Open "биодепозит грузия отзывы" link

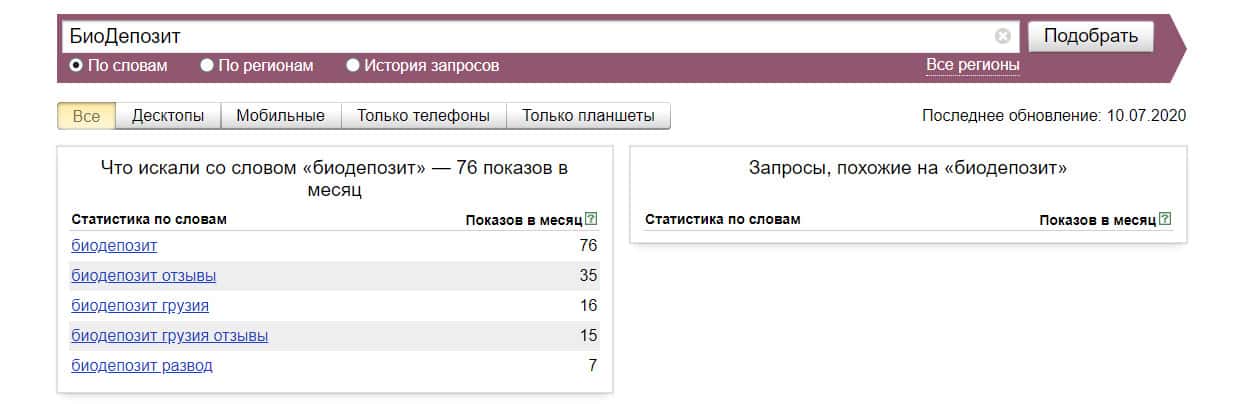coord(169,336)
